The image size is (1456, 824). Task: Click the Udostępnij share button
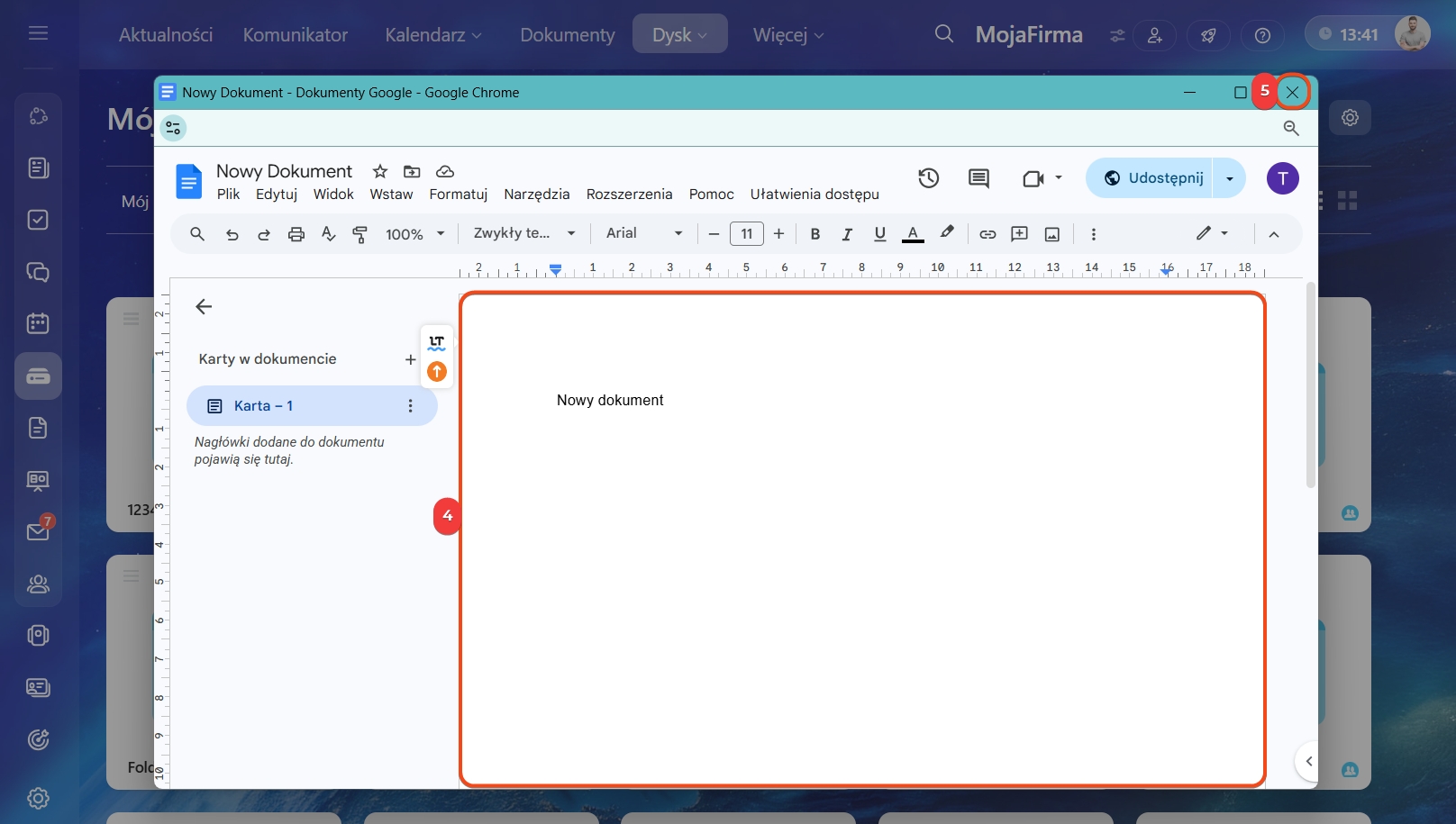pyautogui.click(x=1151, y=178)
